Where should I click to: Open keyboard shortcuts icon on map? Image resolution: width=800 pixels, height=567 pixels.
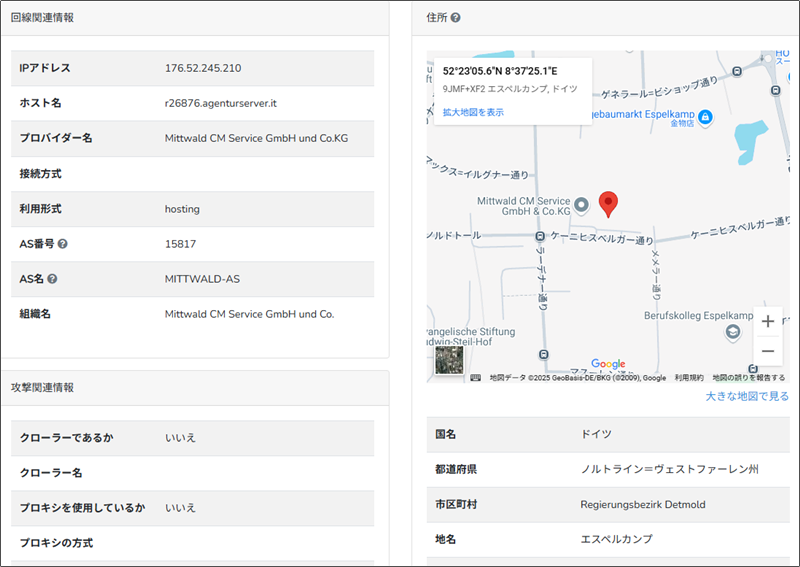pyautogui.click(x=475, y=378)
